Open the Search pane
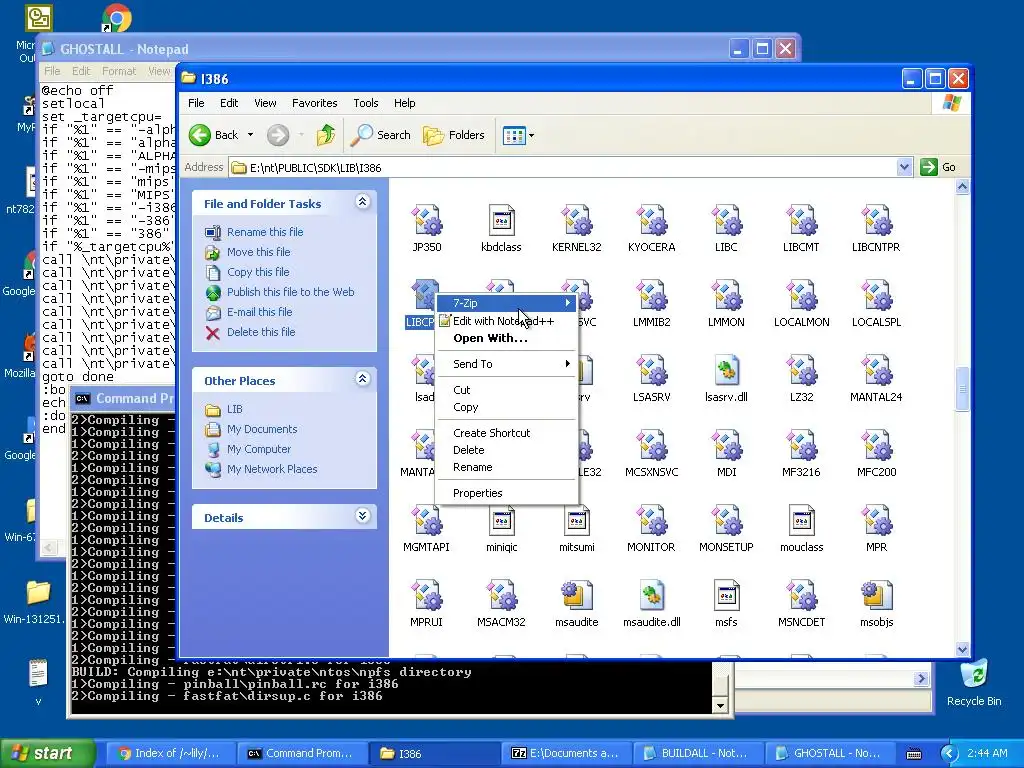Viewport: 1024px width, 768px height. click(x=381, y=135)
